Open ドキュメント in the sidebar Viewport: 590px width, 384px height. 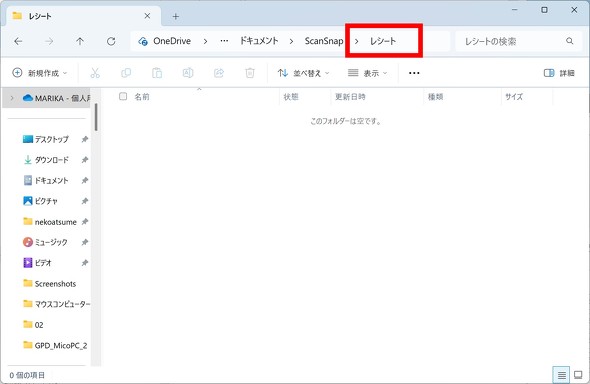tap(52, 181)
